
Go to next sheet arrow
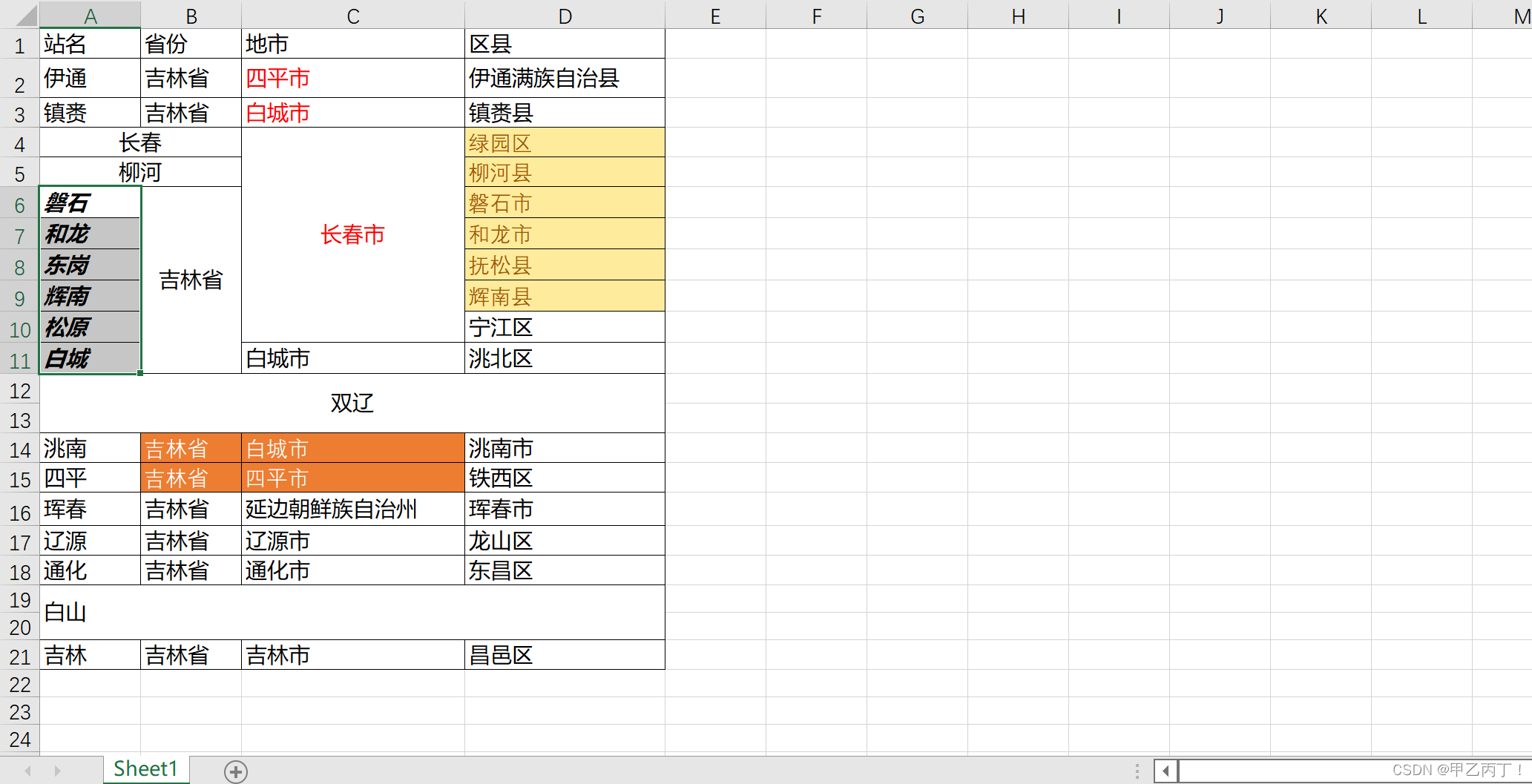point(57,771)
